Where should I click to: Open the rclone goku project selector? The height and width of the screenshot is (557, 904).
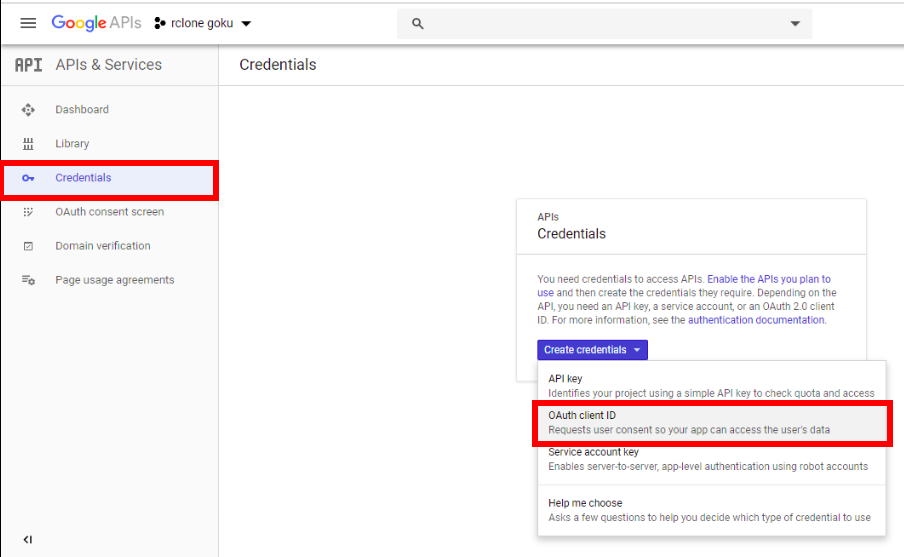coord(203,23)
